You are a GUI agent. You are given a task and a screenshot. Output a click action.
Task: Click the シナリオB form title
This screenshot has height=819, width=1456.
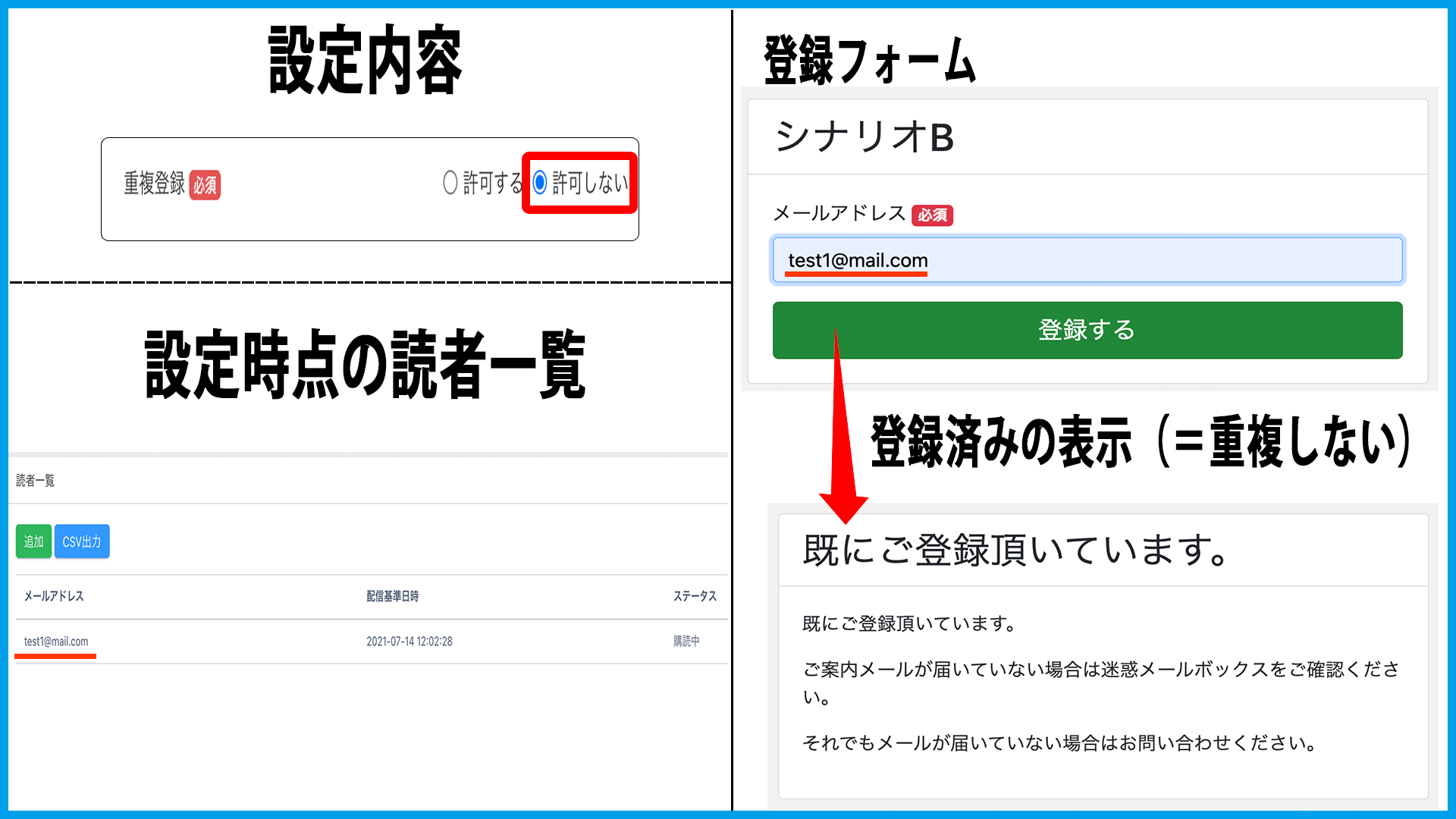[864, 137]
